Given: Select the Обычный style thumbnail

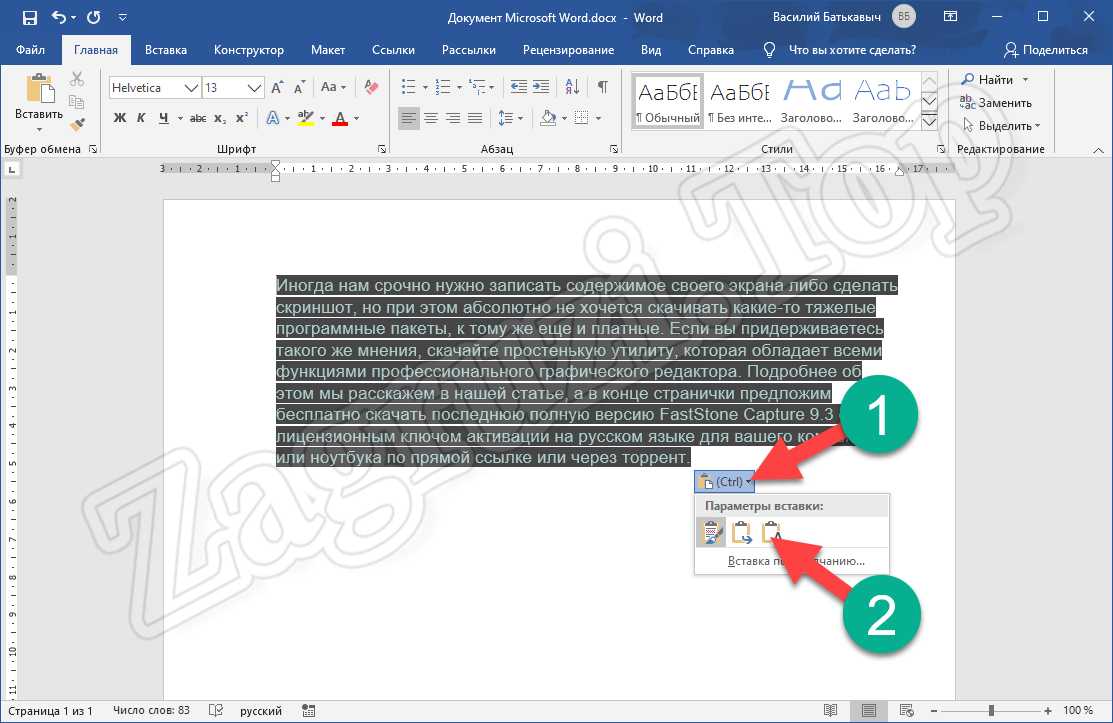Looking at the screenshot, I should (668, 101).
